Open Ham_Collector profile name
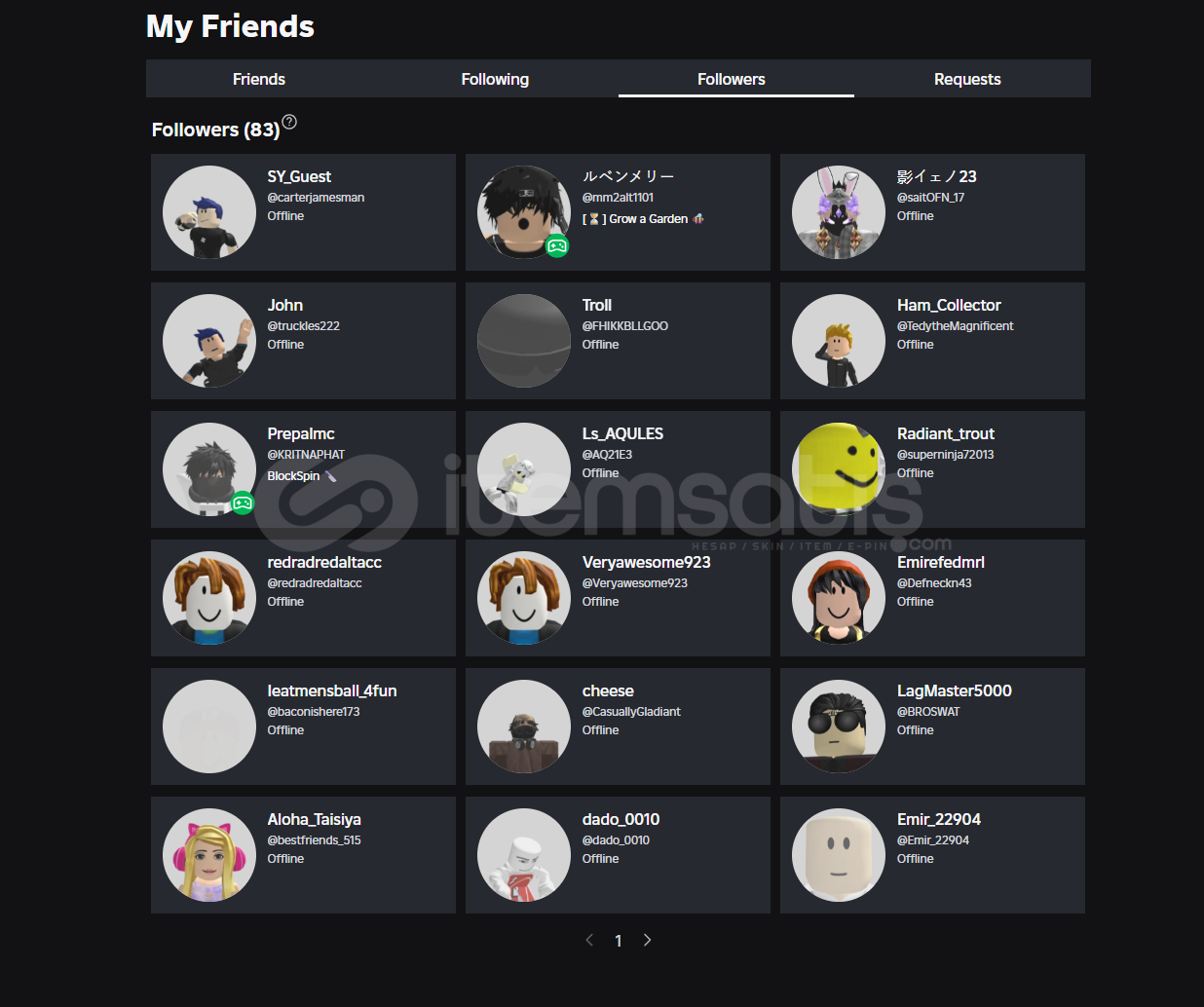 (x=949, y=305)
